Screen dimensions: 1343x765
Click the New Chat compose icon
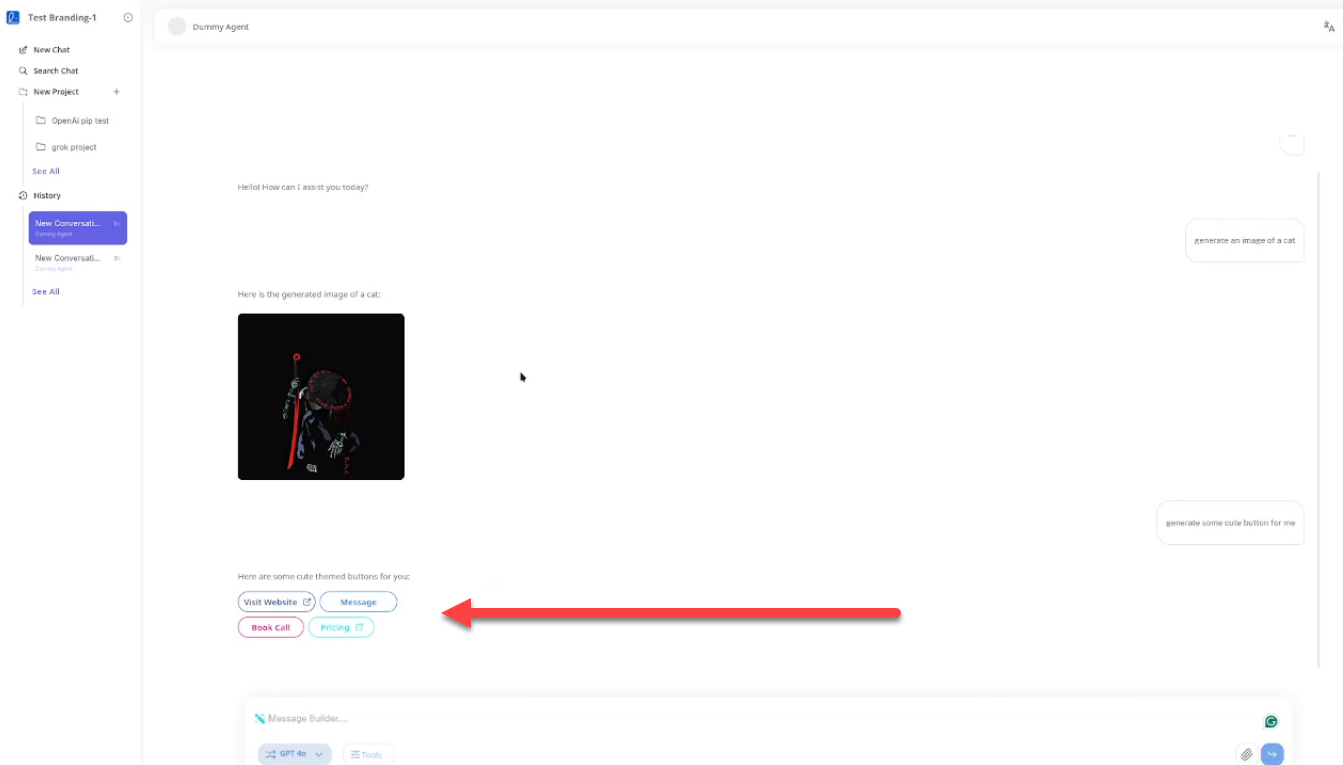[x=23, y=50]
